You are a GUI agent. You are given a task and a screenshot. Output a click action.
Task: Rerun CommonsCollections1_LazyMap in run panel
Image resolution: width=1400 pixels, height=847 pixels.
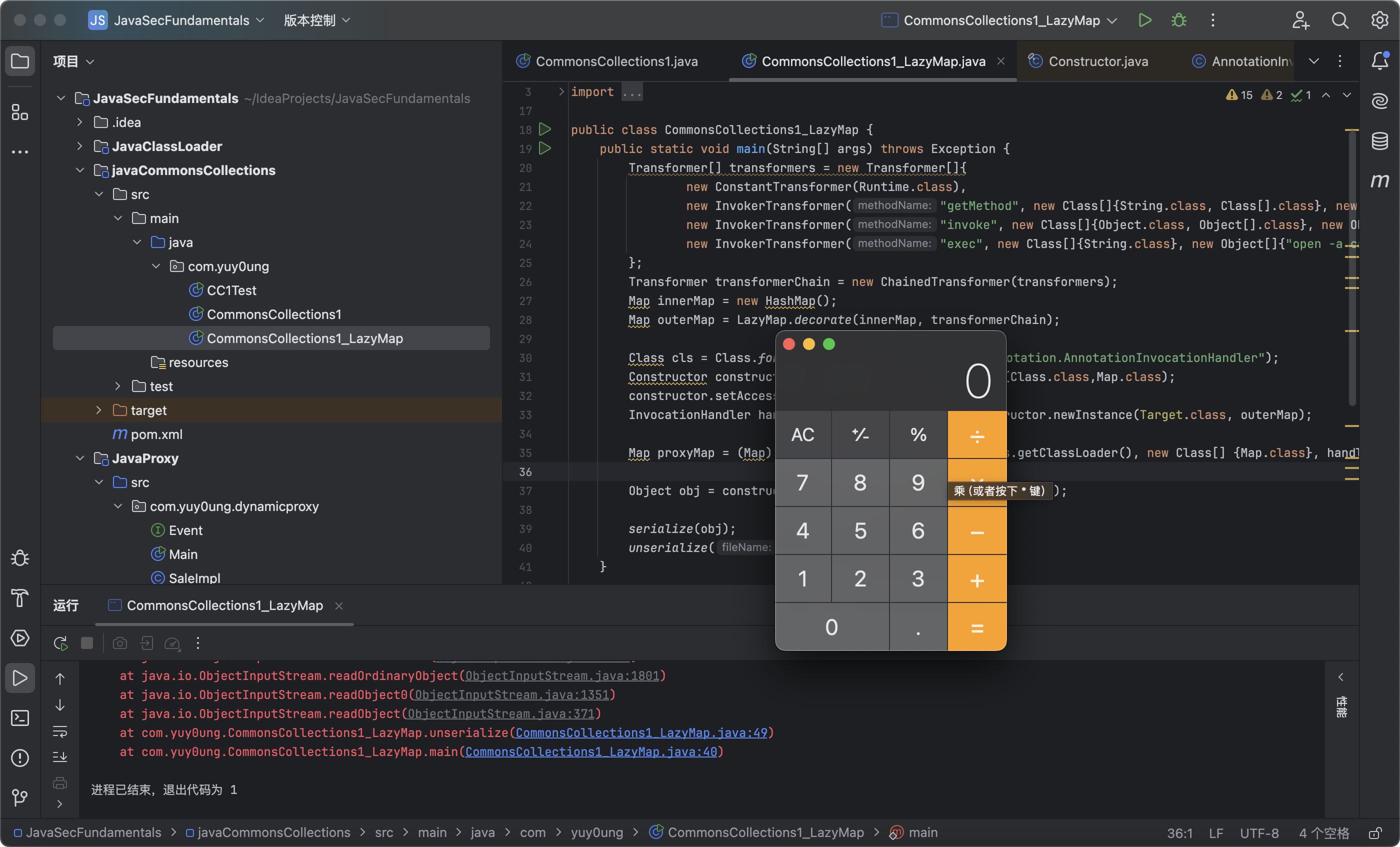point(60,643)
